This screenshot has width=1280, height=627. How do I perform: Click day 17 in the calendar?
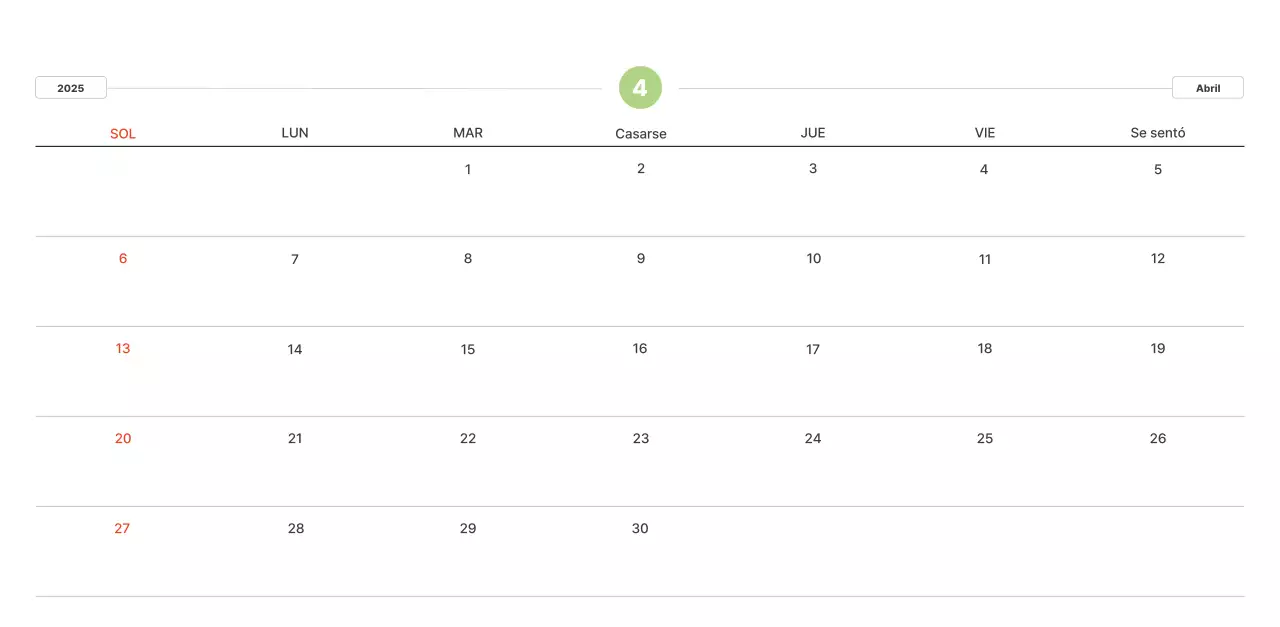click(813, 349)
